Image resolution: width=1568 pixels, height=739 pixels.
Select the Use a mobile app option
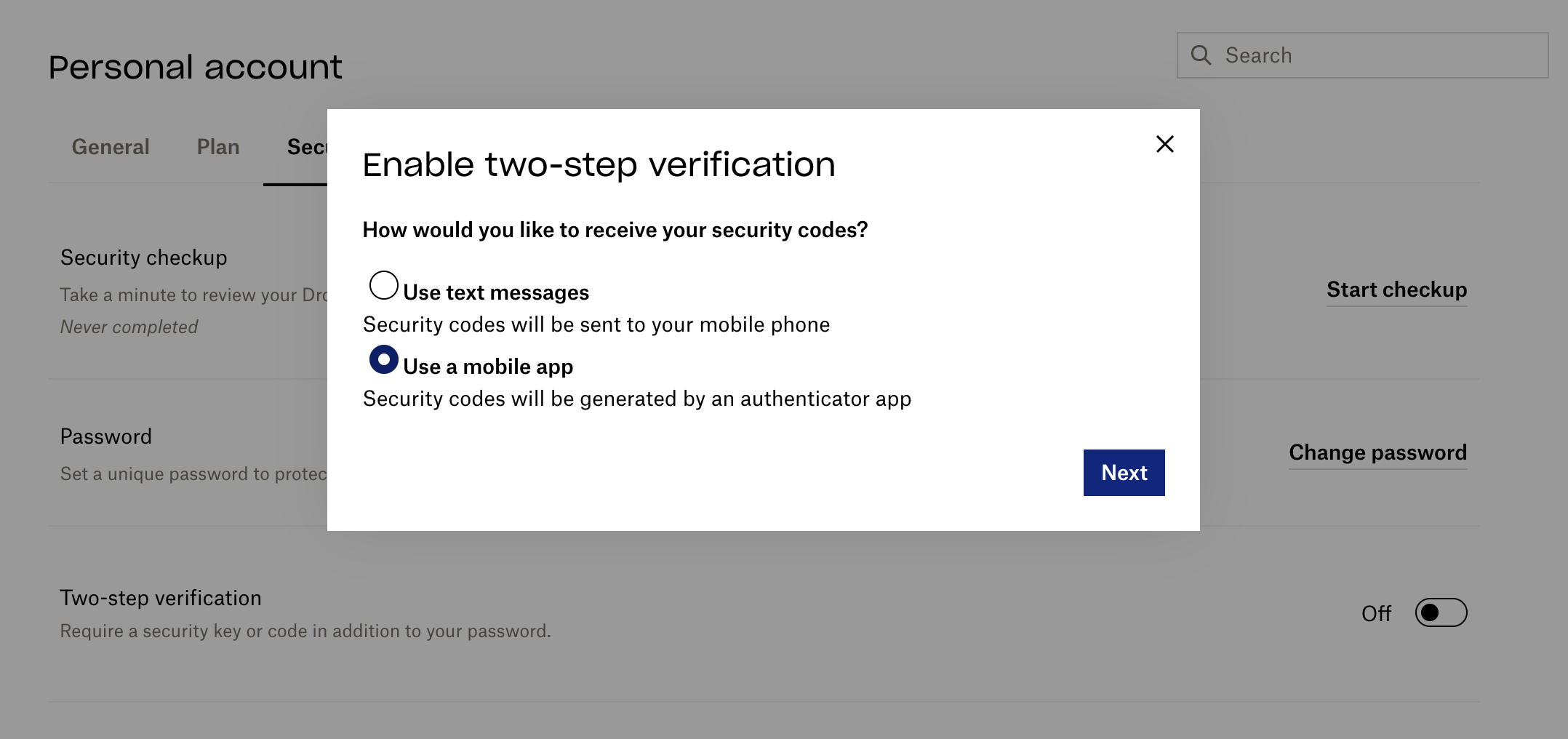coord(383,359)
